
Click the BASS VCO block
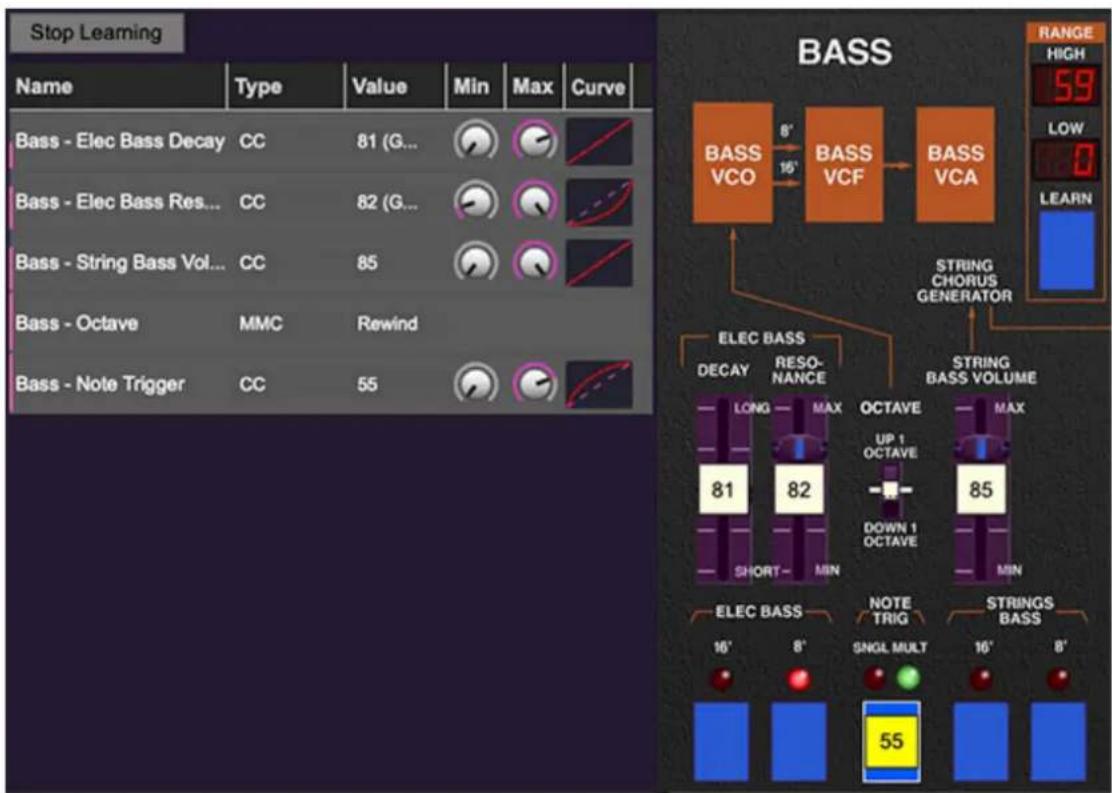[733, 163]
